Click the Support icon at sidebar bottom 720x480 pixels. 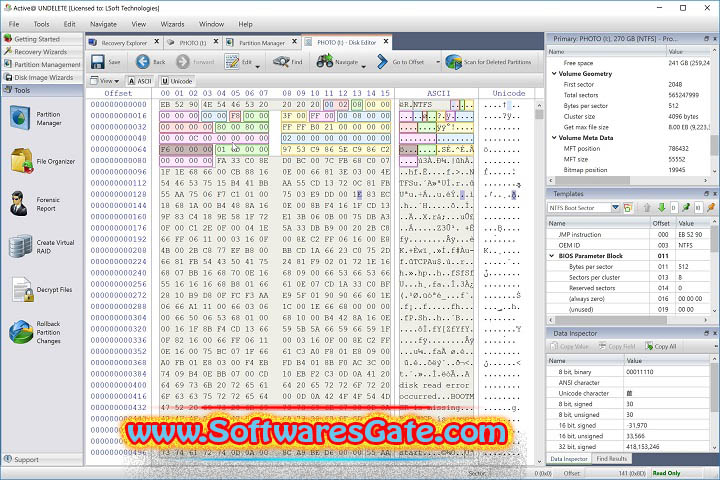coord(8,459)
